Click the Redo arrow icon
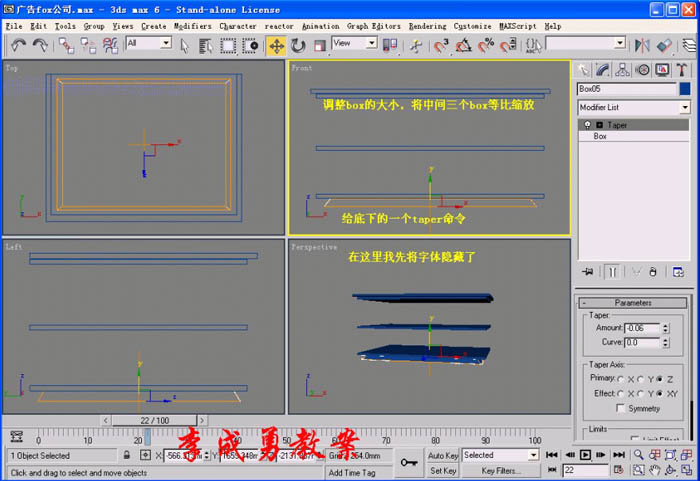The image size is (700, 481). [x=40, y=46]
